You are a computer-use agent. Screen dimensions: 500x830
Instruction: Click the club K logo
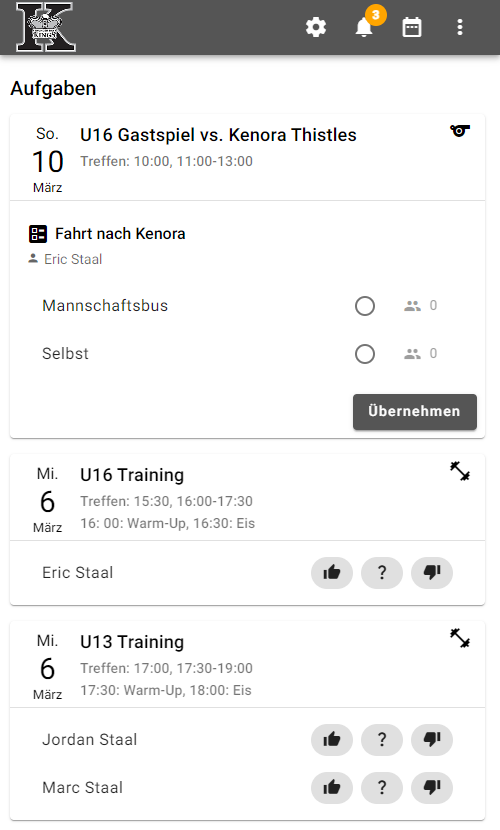46,27
